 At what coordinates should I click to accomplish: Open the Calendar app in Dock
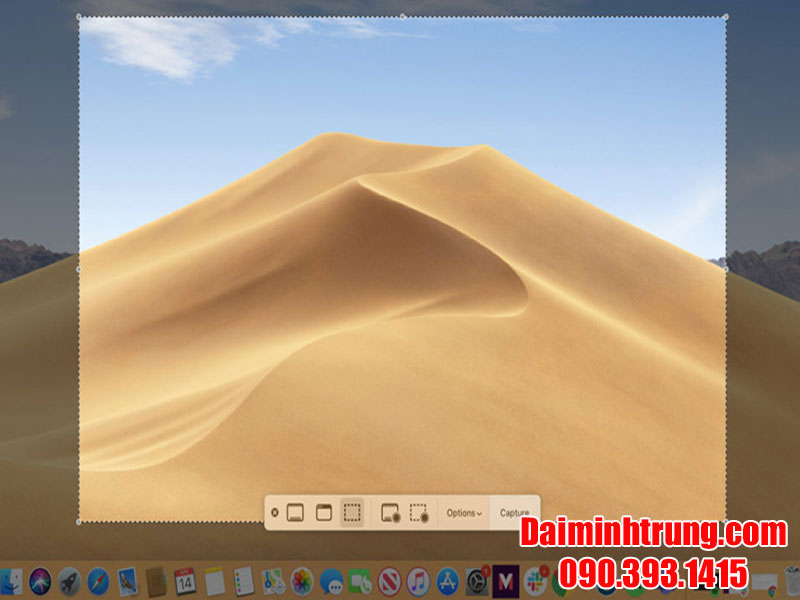[185, 580]
